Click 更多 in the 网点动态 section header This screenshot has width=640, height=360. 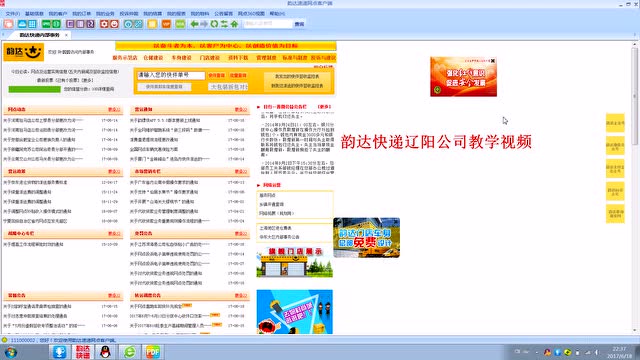(x=114, y=109)
